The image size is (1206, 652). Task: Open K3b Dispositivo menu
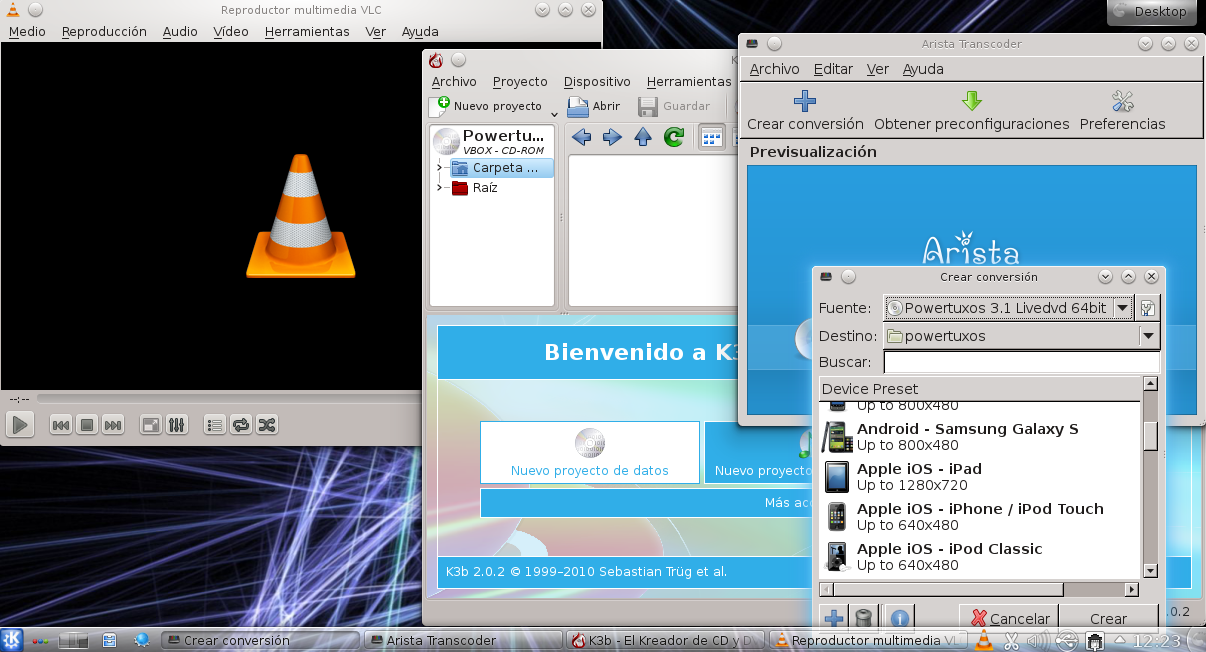pos(597,81)
